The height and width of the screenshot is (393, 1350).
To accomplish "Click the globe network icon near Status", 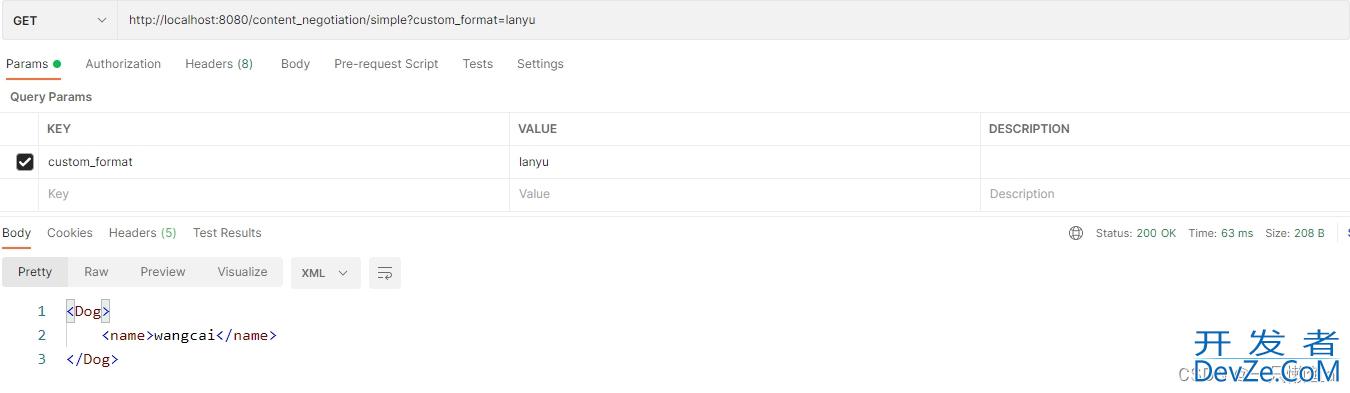I will [1076, 233].
